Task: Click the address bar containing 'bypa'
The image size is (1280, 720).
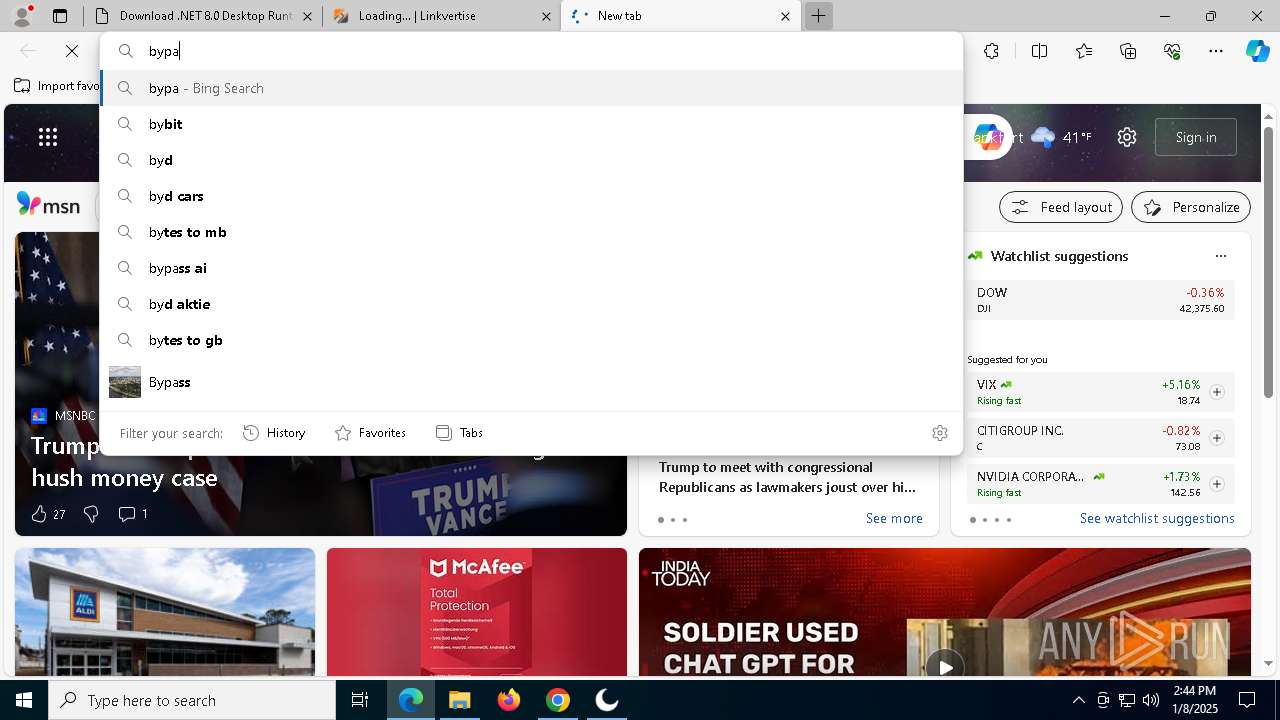Action: pos(531,51)
